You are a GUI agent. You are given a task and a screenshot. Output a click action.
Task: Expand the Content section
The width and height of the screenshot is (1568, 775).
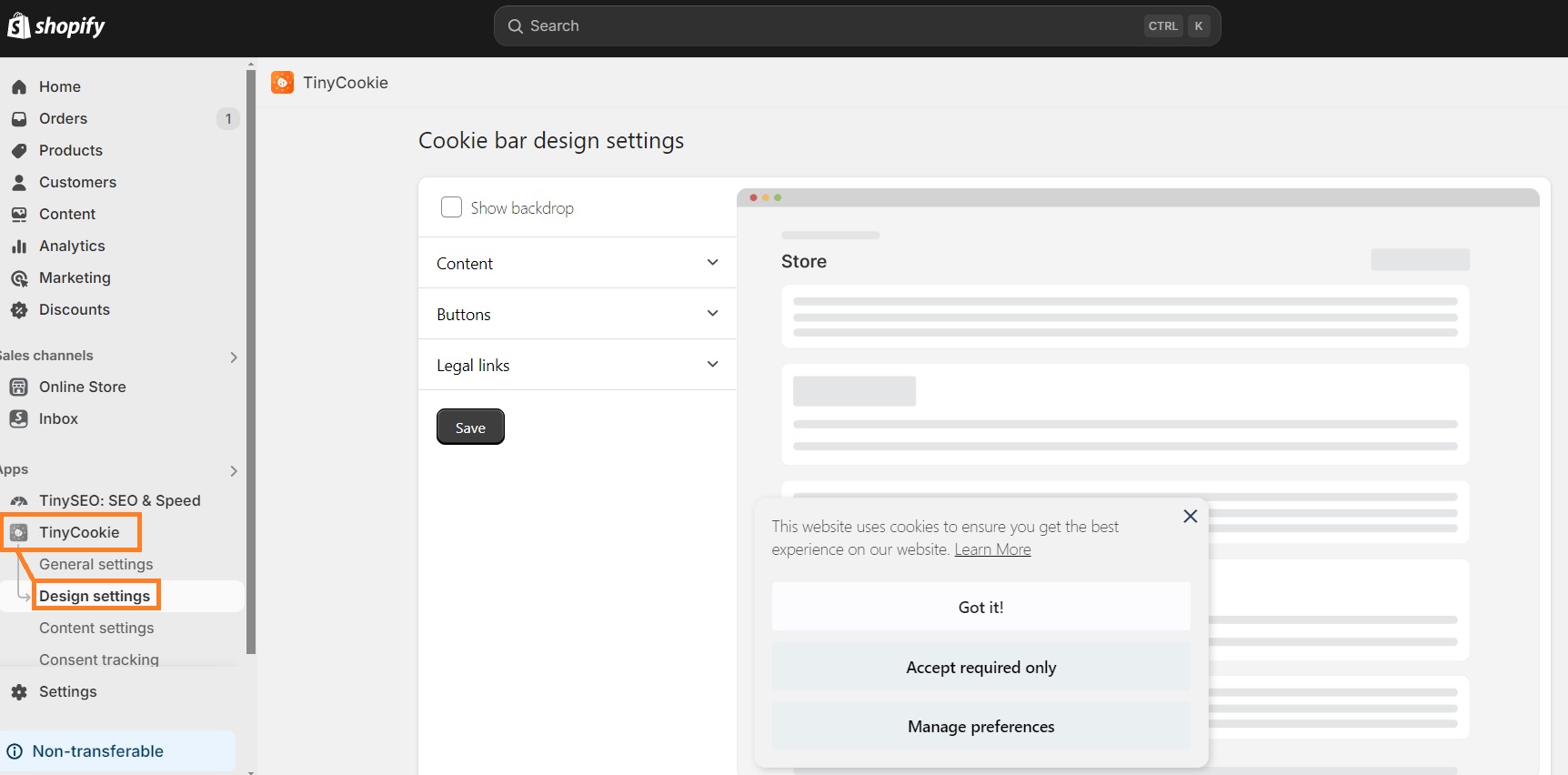[x=578, y=263]
